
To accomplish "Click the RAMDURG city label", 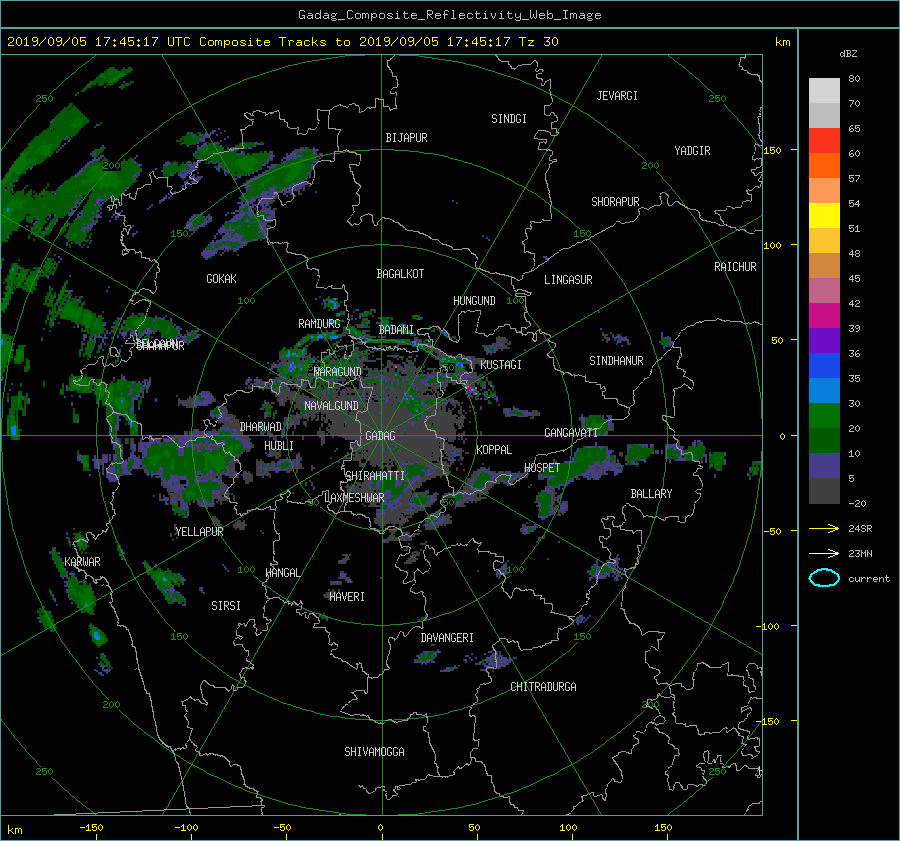I will click(319, 324).
